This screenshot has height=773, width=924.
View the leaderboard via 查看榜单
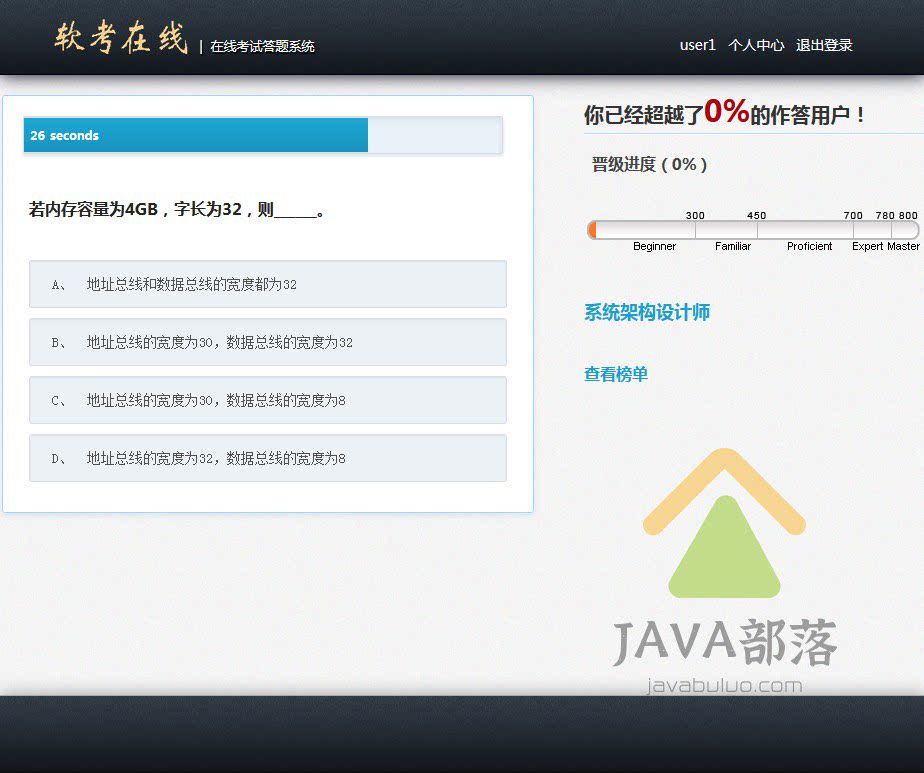616,375
